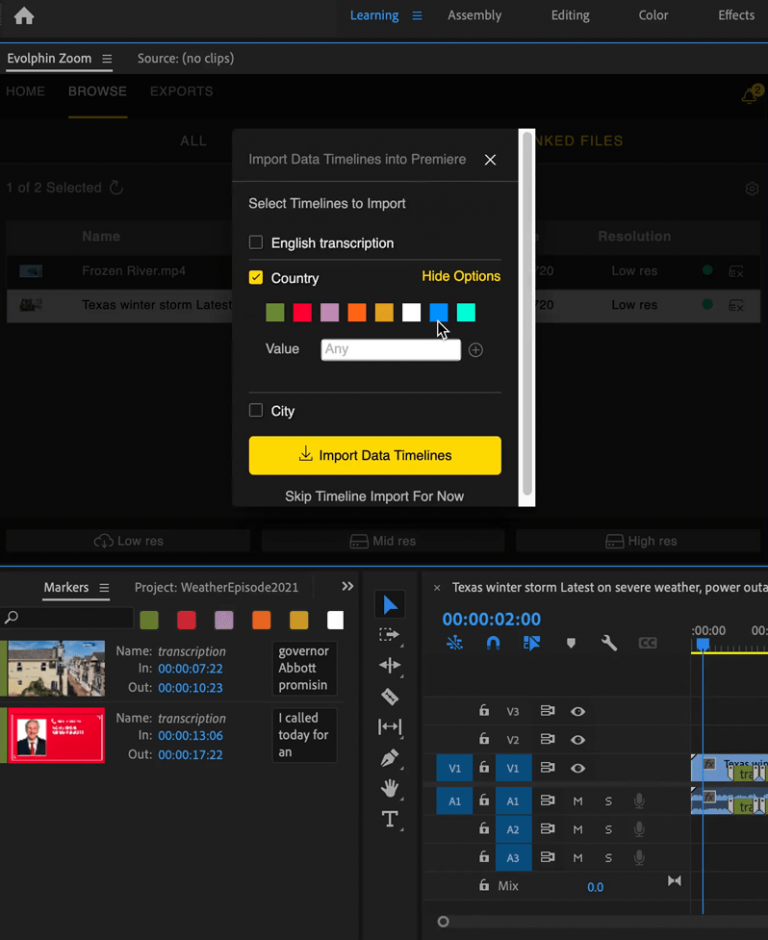Screen dimensions: 768x940
Task: Expand the panel overflow chevrons
Action: pyautogui.click(x=348, y=587)
